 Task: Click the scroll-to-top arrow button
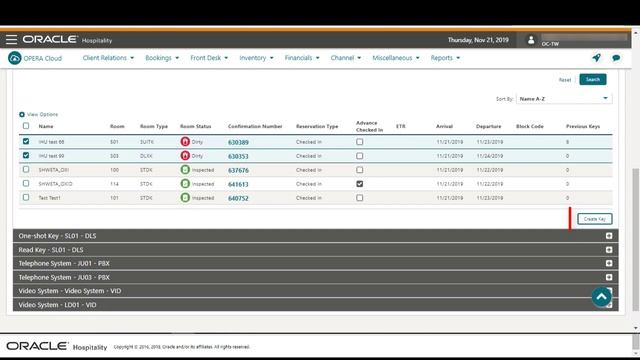coord(602,297)
